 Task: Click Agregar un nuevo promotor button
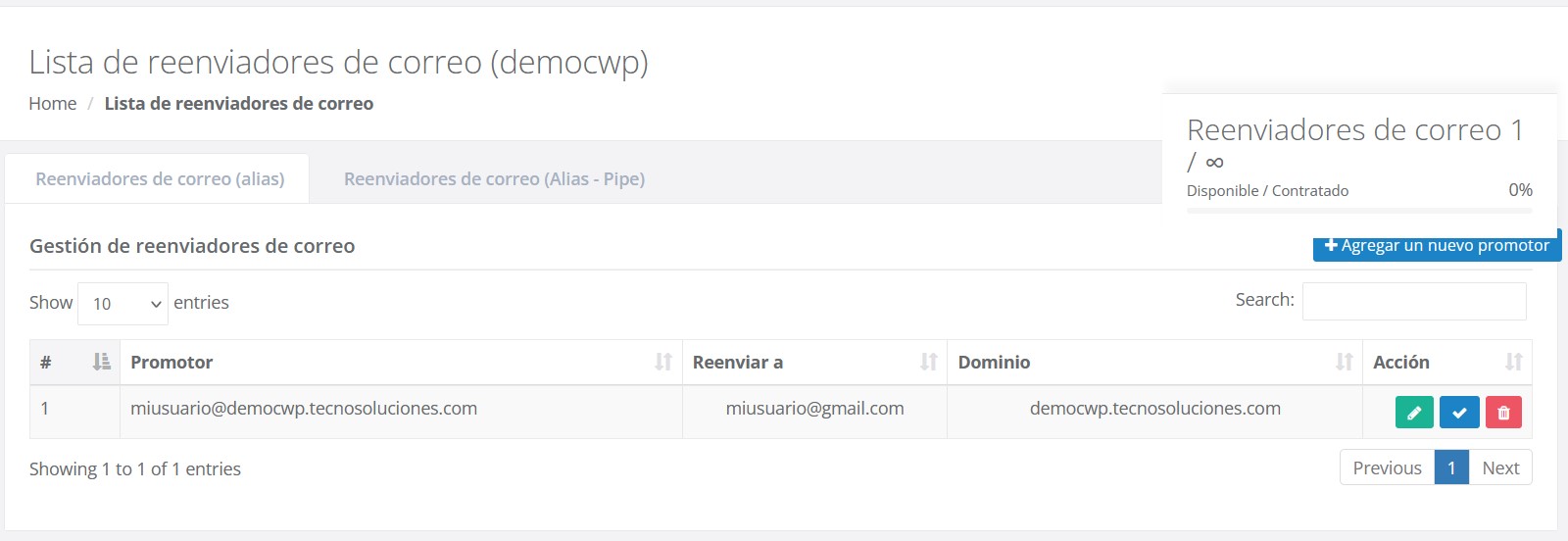[1437, 247]
